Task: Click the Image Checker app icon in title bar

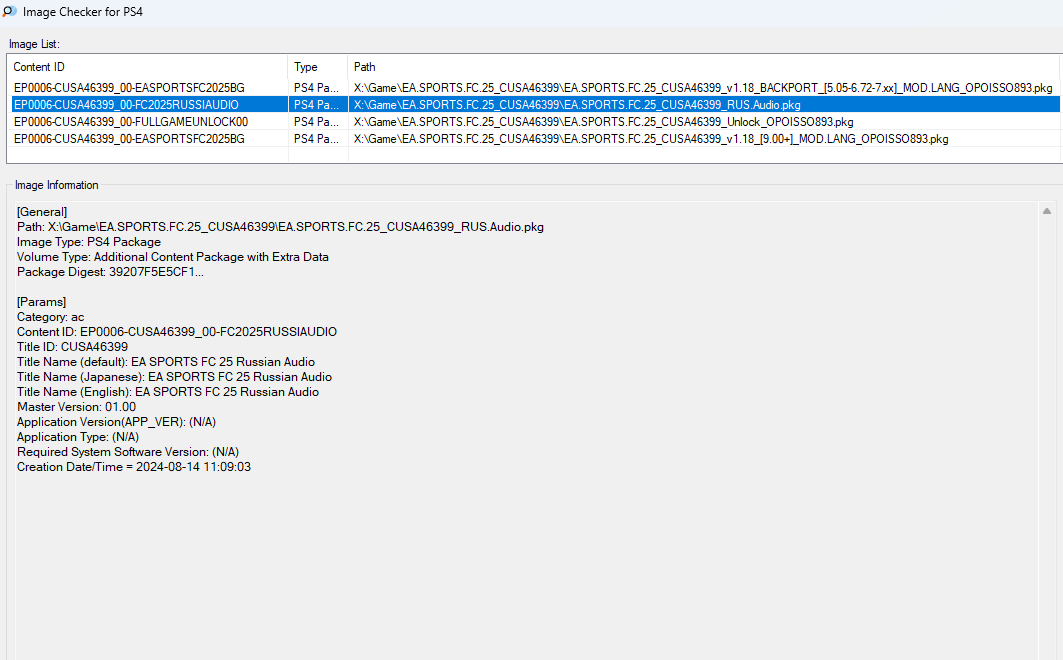Action: pos(9,12)
